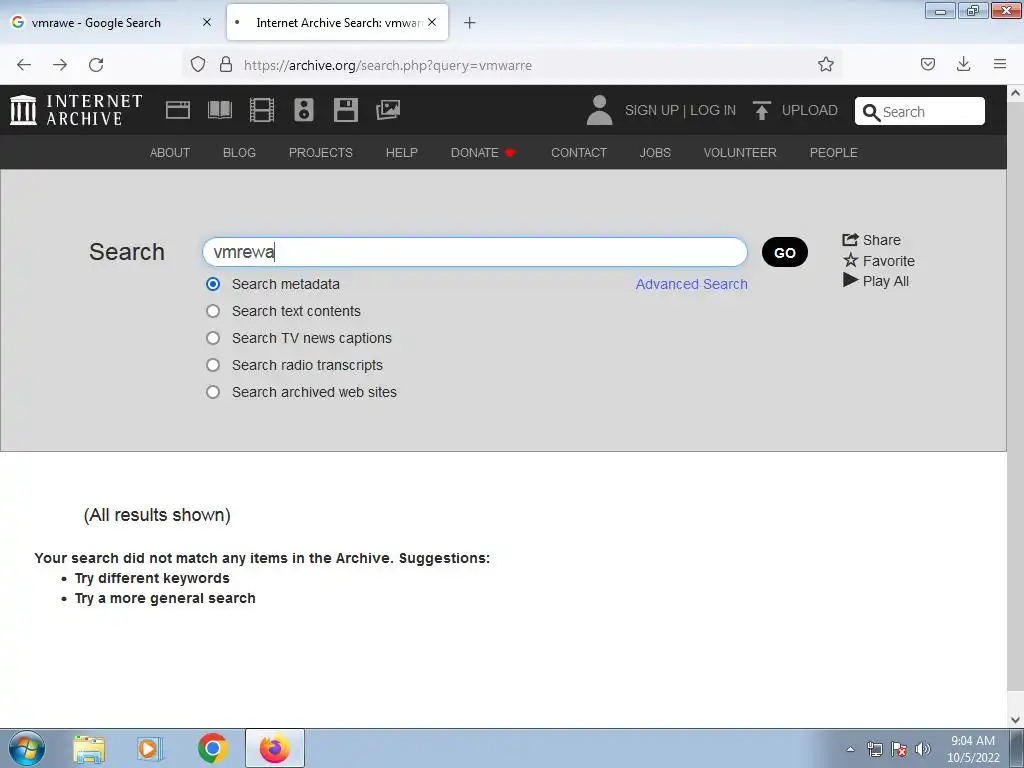The height and width of the screenshot is (768, 1024).
Task: Open the BLOG menu item
Action: 239,152
